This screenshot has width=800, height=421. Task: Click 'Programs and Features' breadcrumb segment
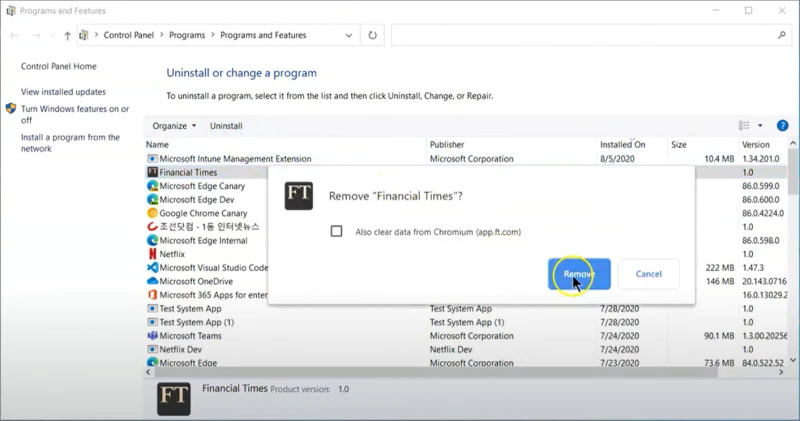pos(263,35)
